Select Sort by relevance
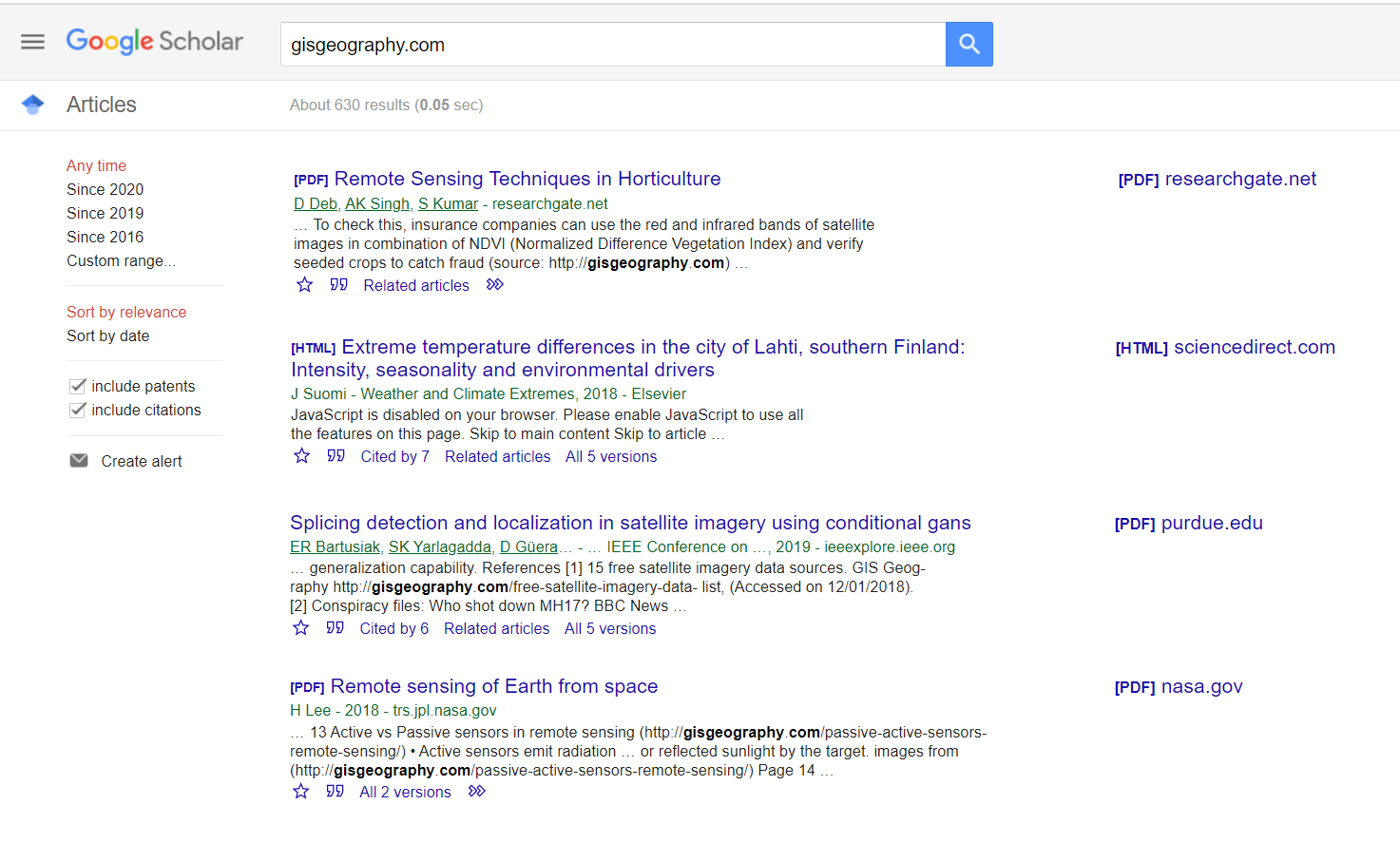The width and height of the screenshot is (1400, 843). pos(126,312)
